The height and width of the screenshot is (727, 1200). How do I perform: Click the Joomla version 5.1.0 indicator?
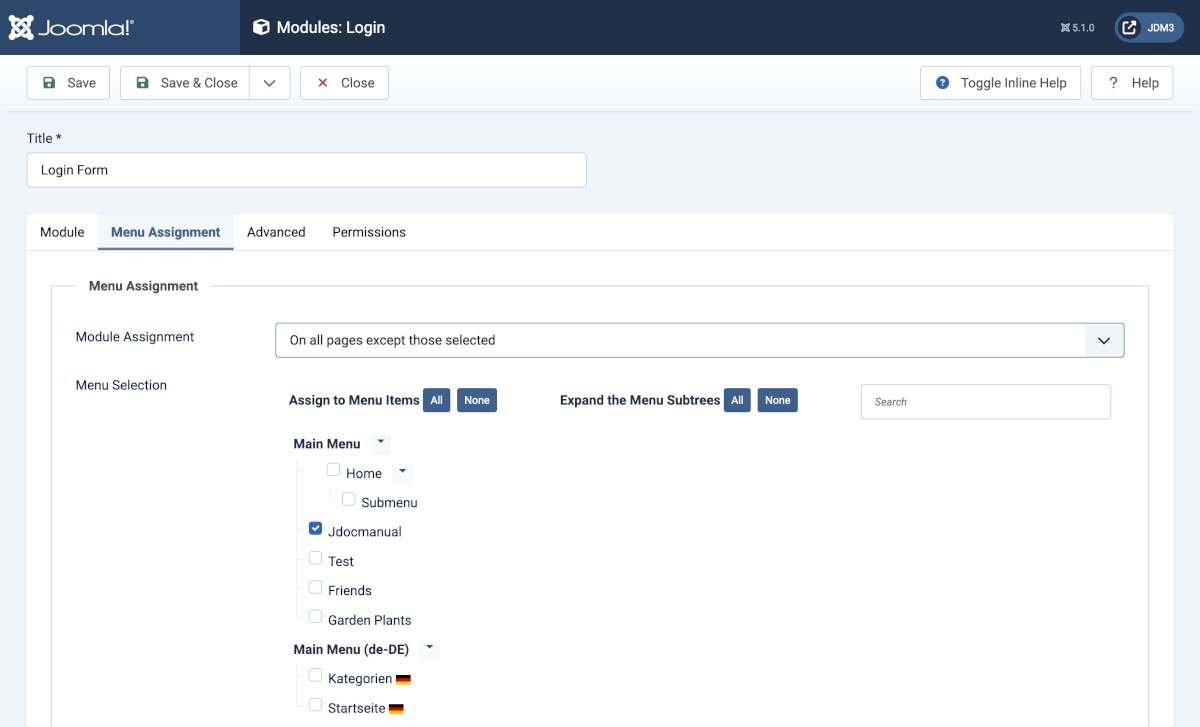click(1077, 28)
